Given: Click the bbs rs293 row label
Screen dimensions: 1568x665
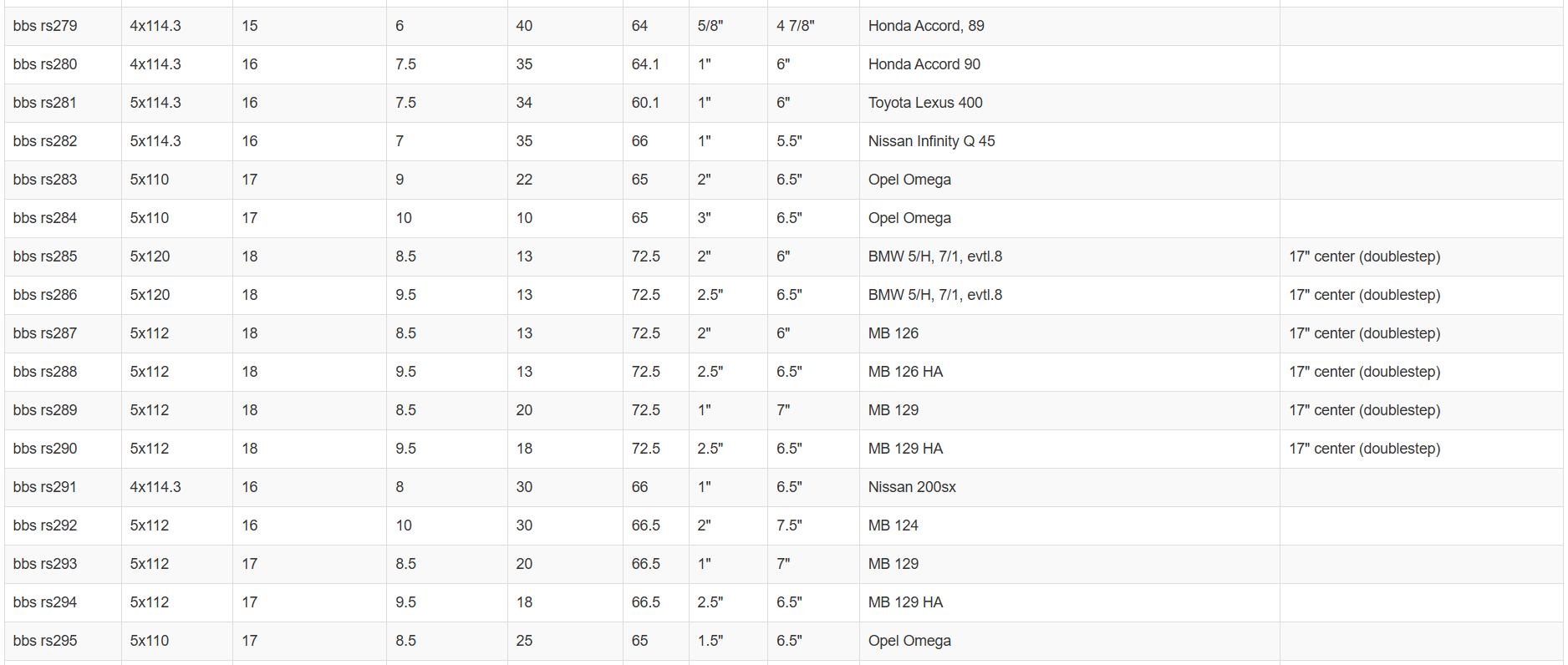Looking at the screenshot, I should click(63, 564).
